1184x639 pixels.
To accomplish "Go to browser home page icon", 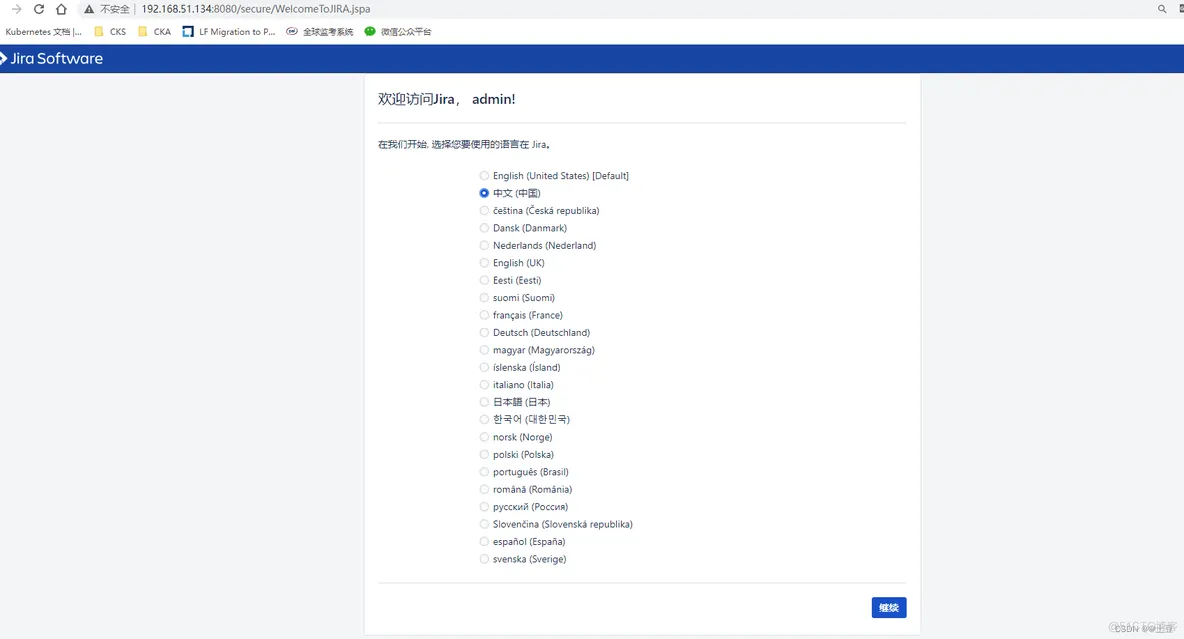I will [x=61, y=9].
